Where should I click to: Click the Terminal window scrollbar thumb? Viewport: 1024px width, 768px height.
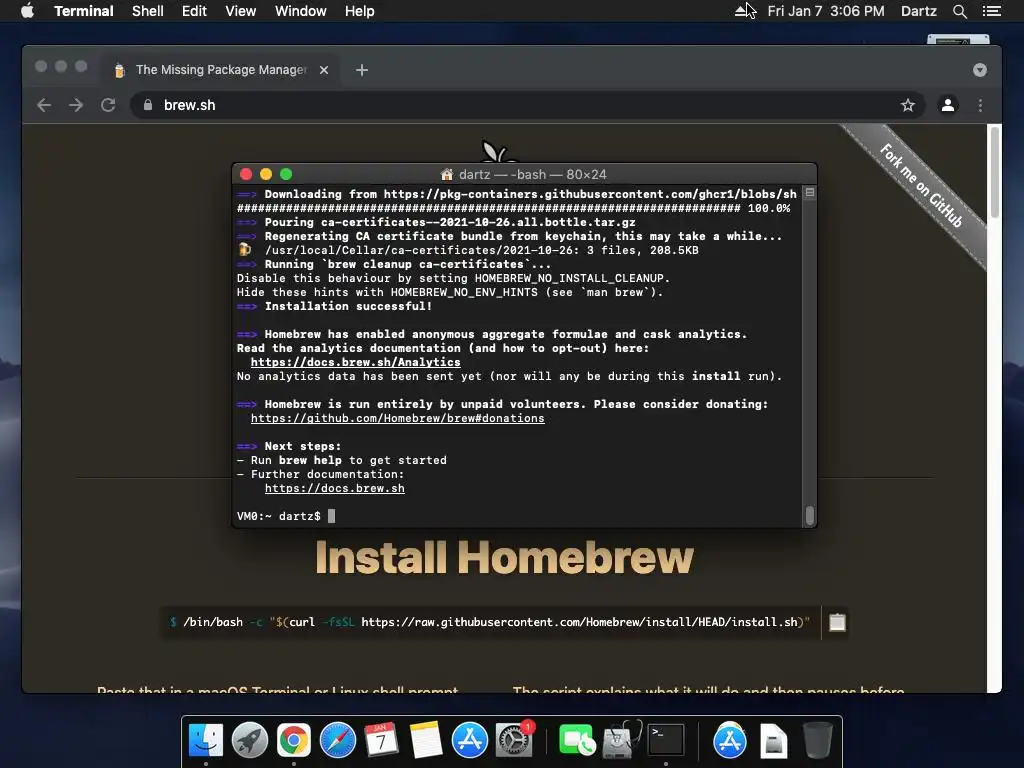coord(810,515)
